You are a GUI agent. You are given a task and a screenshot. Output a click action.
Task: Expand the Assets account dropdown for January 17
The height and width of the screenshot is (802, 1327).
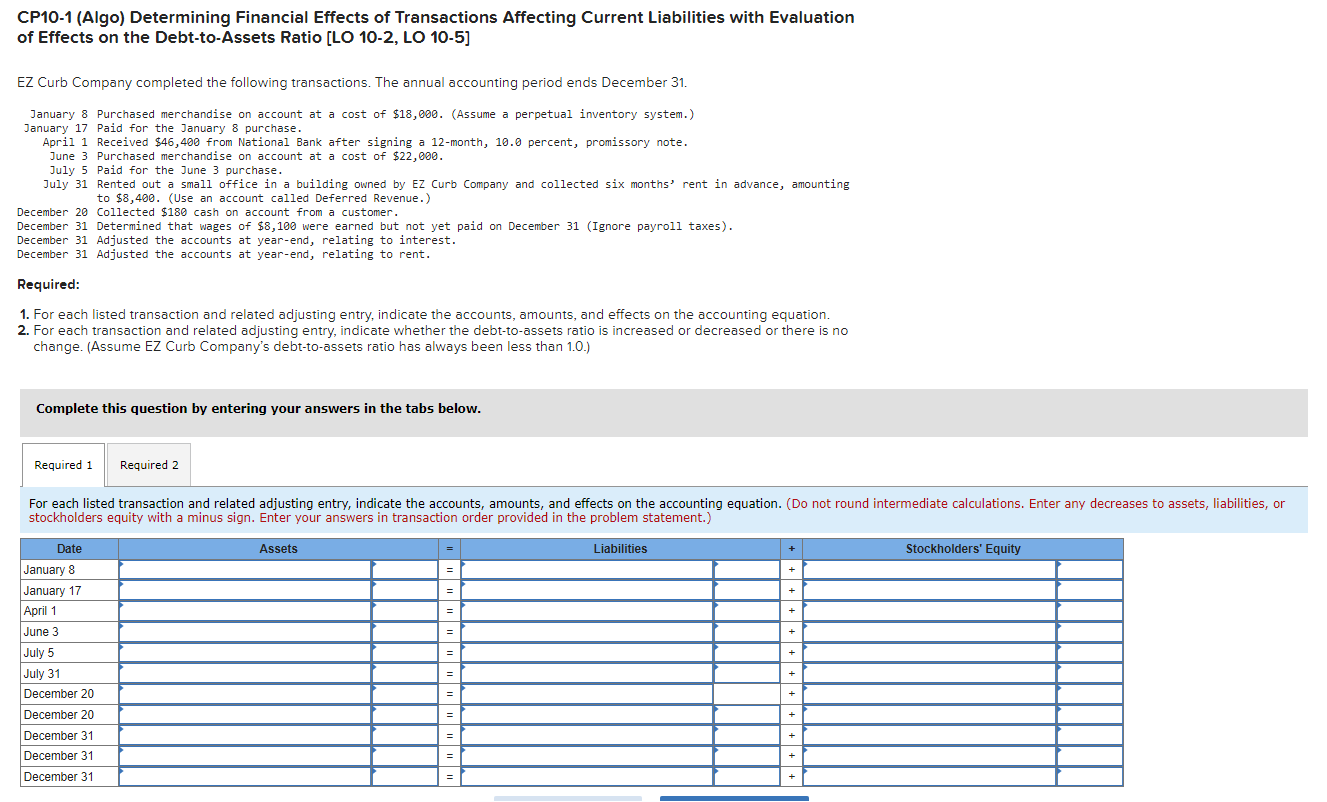point(243,590)
